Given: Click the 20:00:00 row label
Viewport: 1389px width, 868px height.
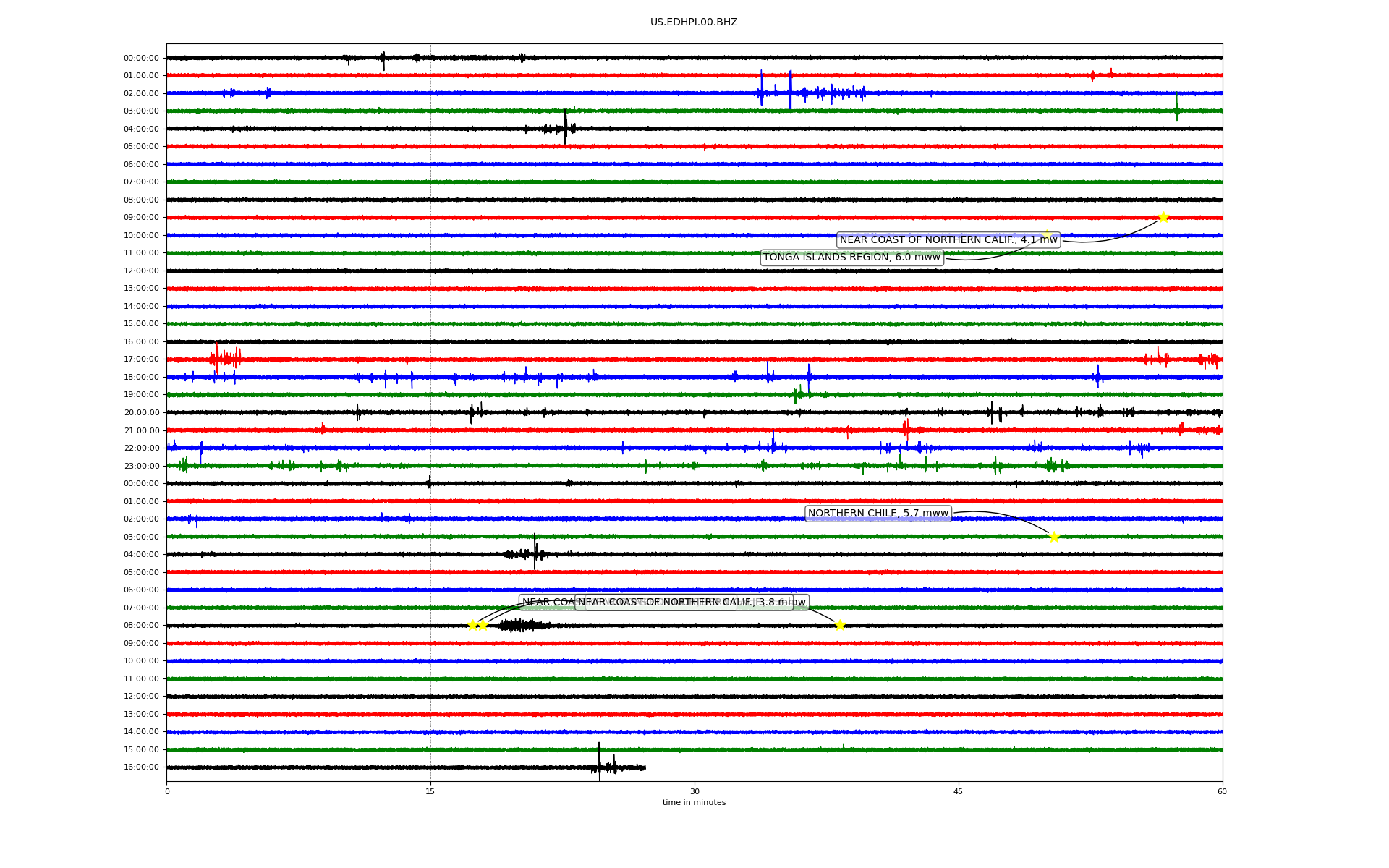Looking at the screenshot, I should [x=141, y=413].
